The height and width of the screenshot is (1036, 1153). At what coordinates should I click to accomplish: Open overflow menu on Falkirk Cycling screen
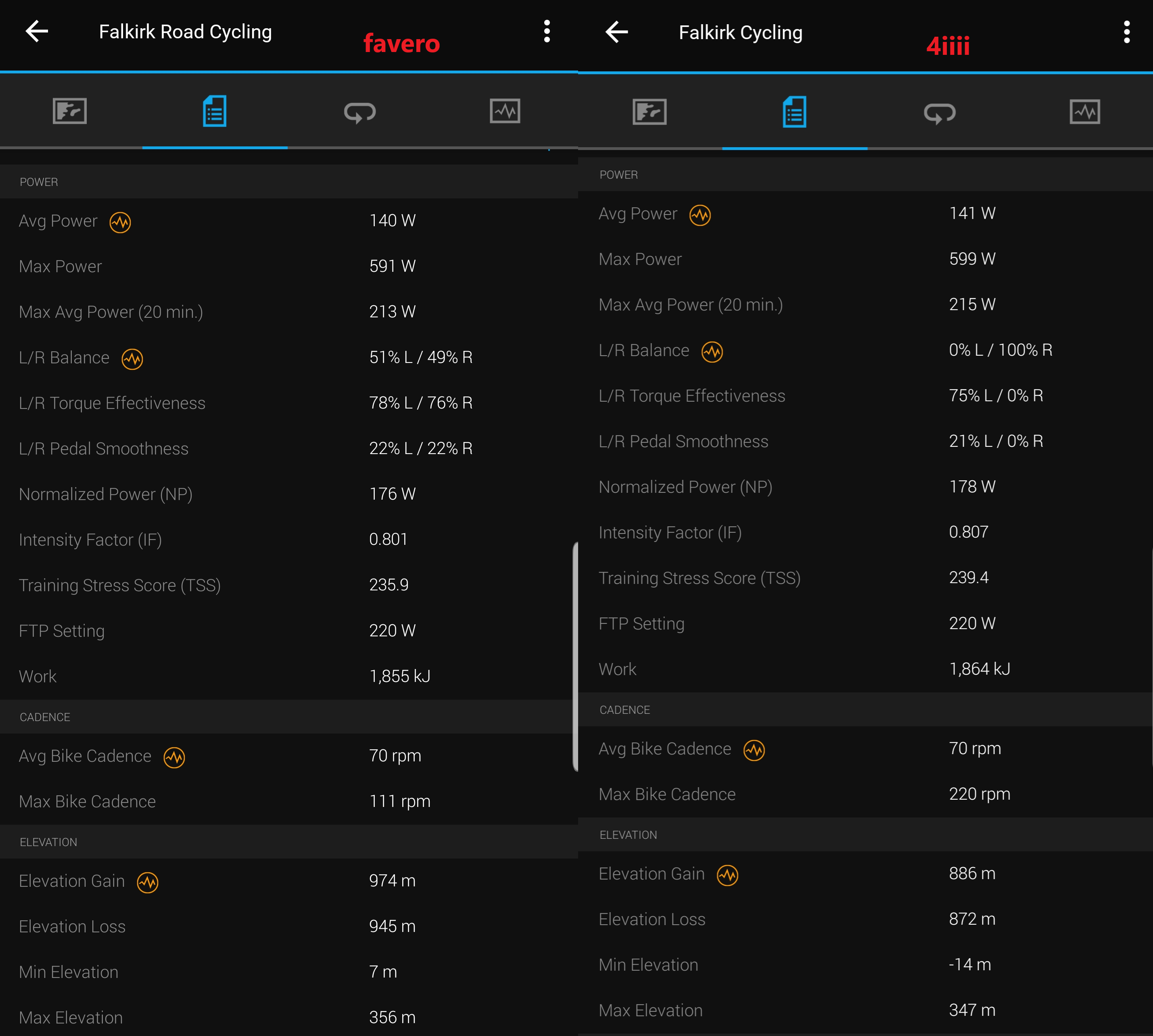(1126, 32)
